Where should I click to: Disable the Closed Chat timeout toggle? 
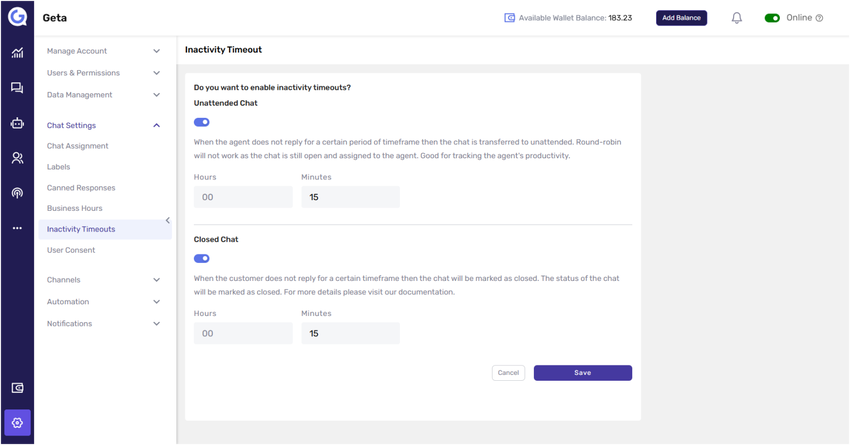[x=202, y=258]
